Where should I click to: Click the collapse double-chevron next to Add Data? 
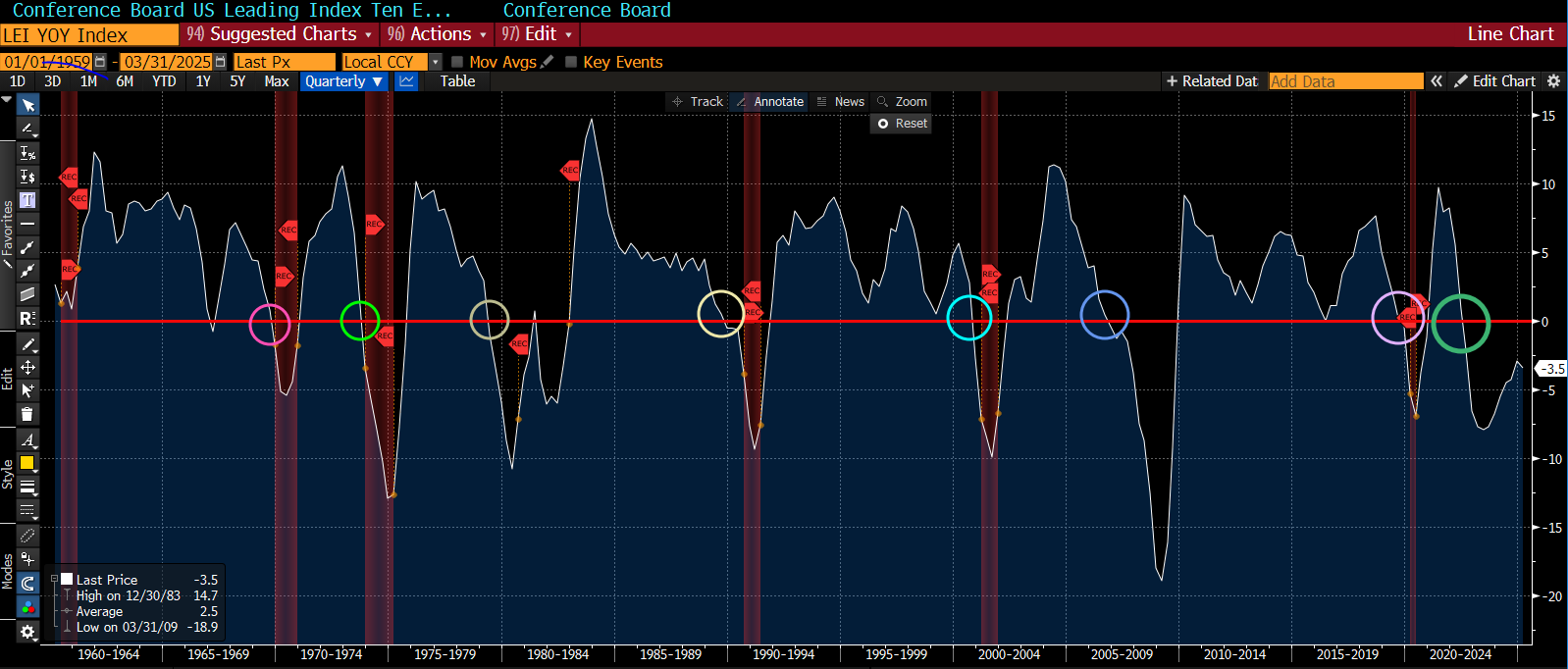click(1437, 81)
